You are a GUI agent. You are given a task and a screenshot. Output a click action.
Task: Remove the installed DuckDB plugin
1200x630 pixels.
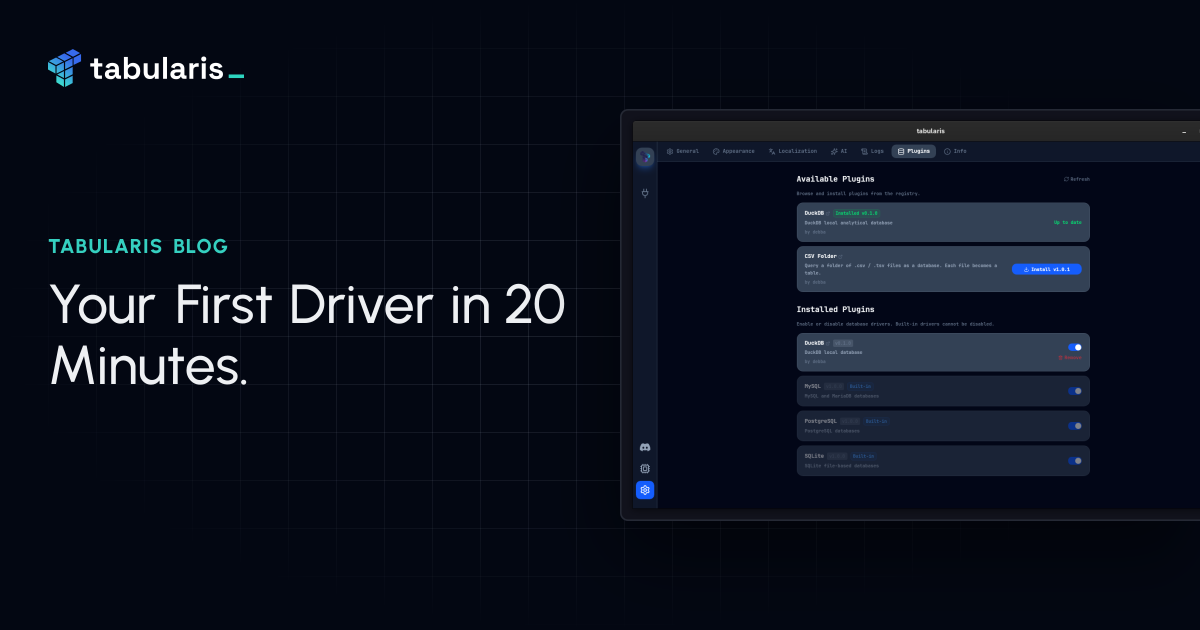coord(1070,357)
